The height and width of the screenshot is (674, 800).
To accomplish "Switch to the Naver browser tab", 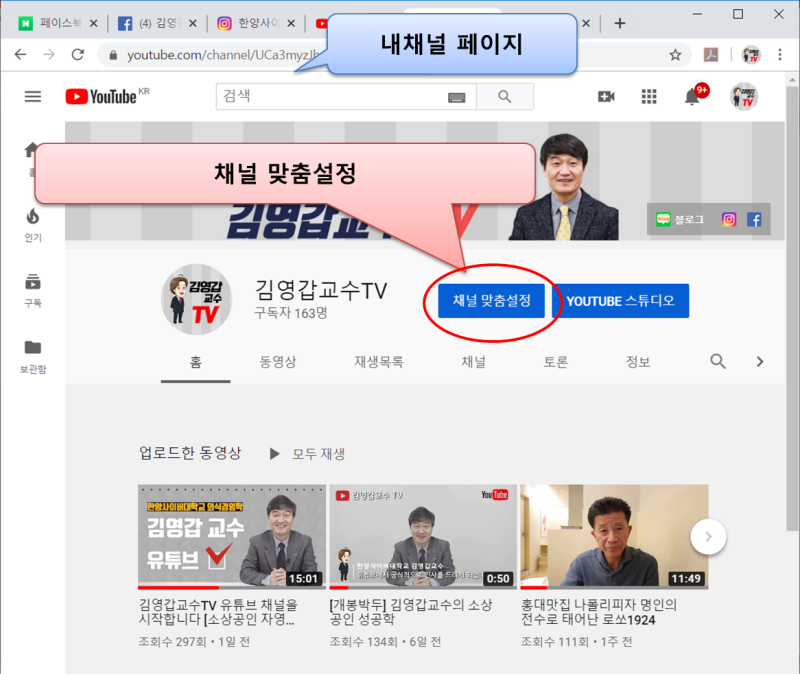I will point(51,23).
